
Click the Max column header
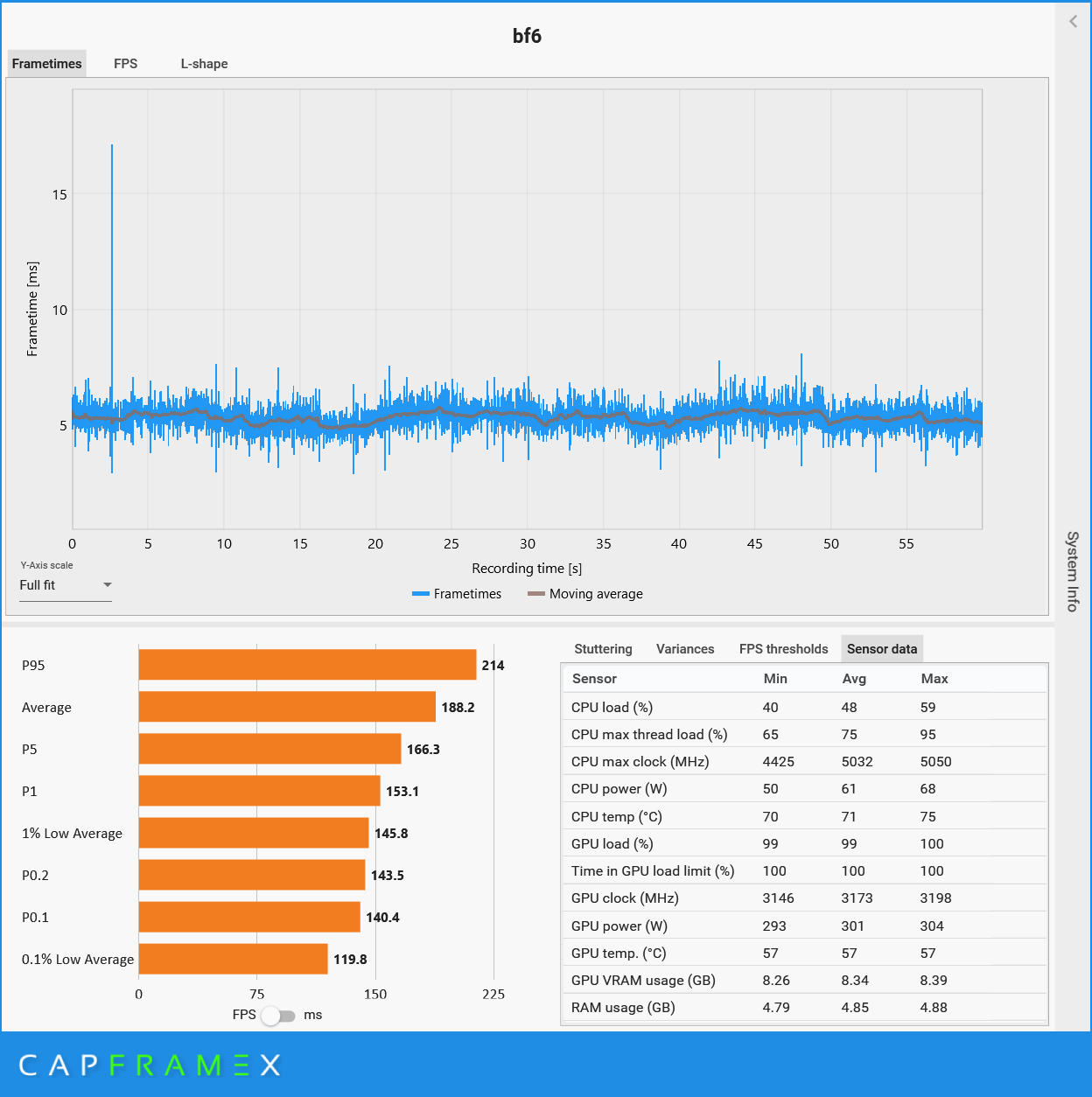(x=934, y=679)
